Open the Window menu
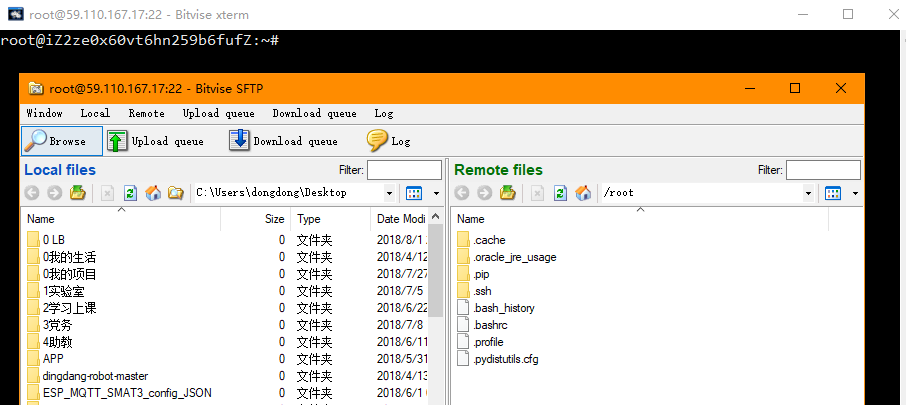Image resolution: width=906 pixels, height=405 pixels. (44, 113)
